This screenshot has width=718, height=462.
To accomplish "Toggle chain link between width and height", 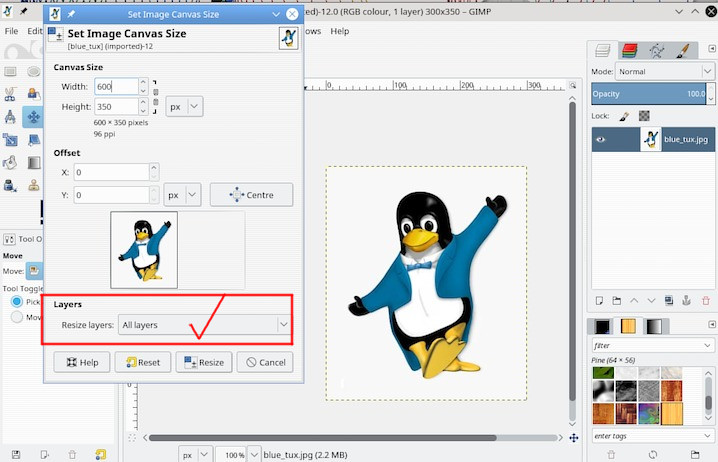I will pyautogui.click(x=156, y=97).
